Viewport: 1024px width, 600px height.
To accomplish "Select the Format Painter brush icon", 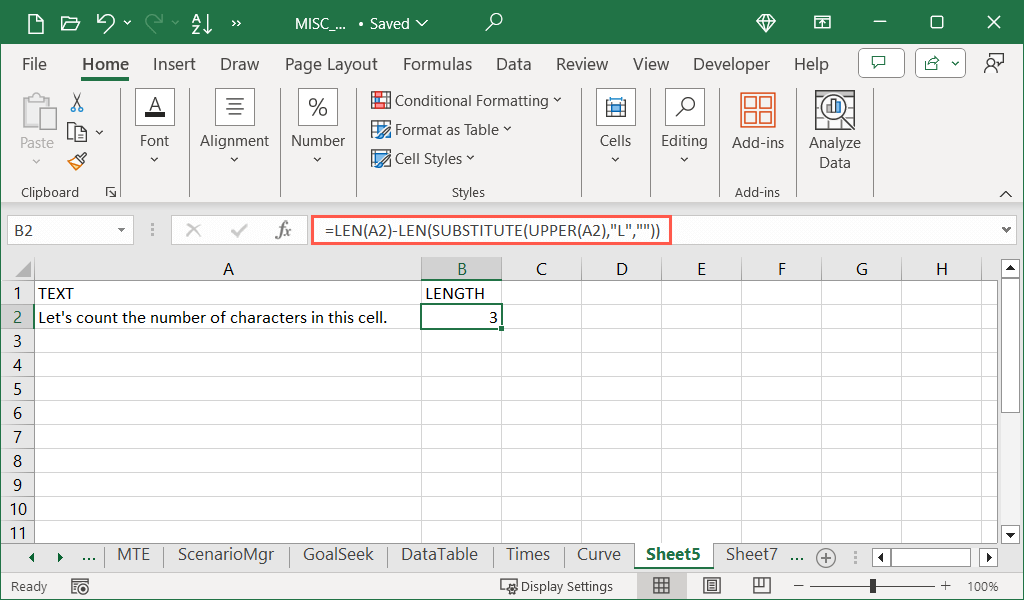I will (77, 161).
